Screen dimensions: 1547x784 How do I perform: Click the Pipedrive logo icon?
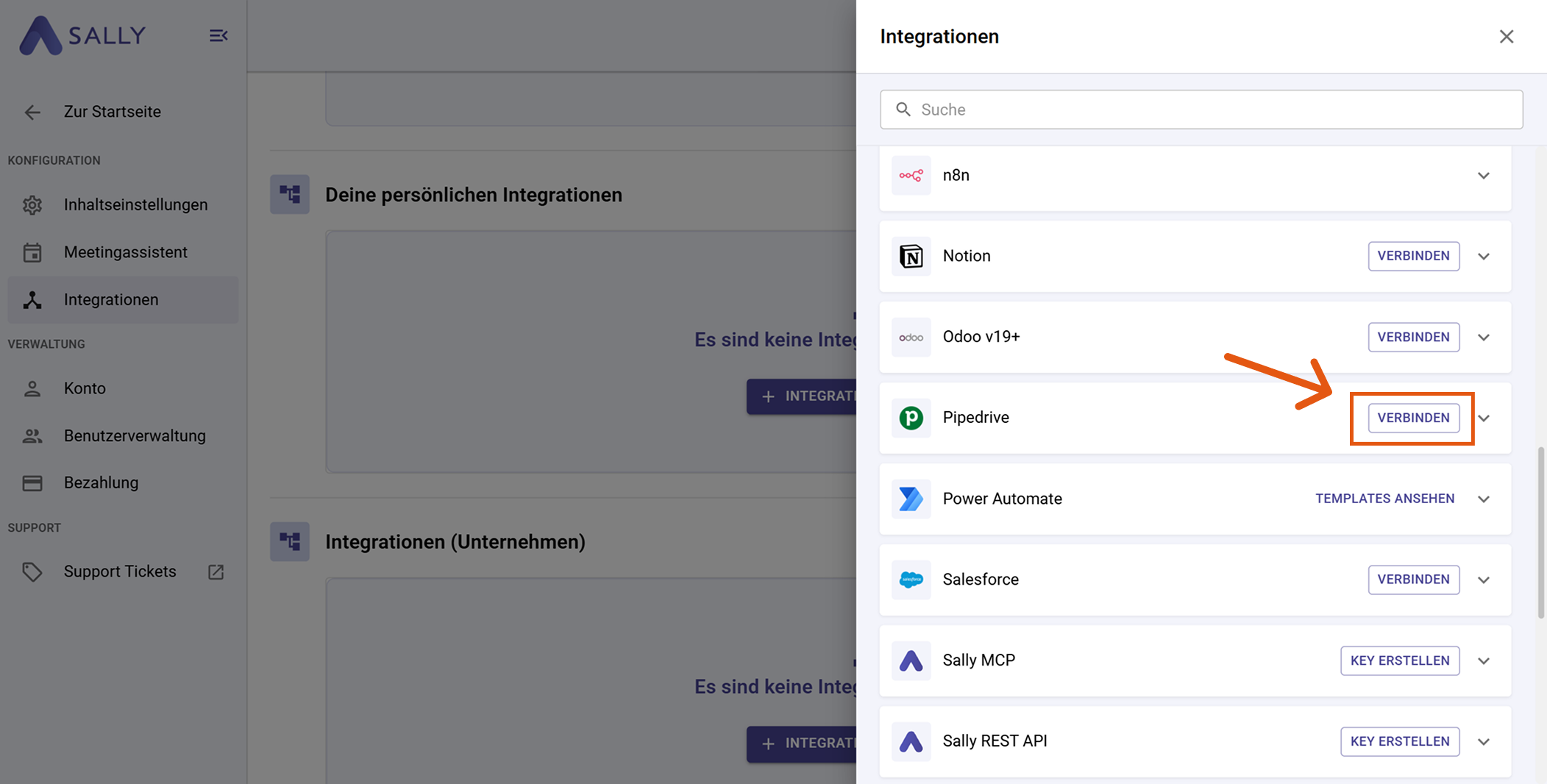click(x=911, y=418)
